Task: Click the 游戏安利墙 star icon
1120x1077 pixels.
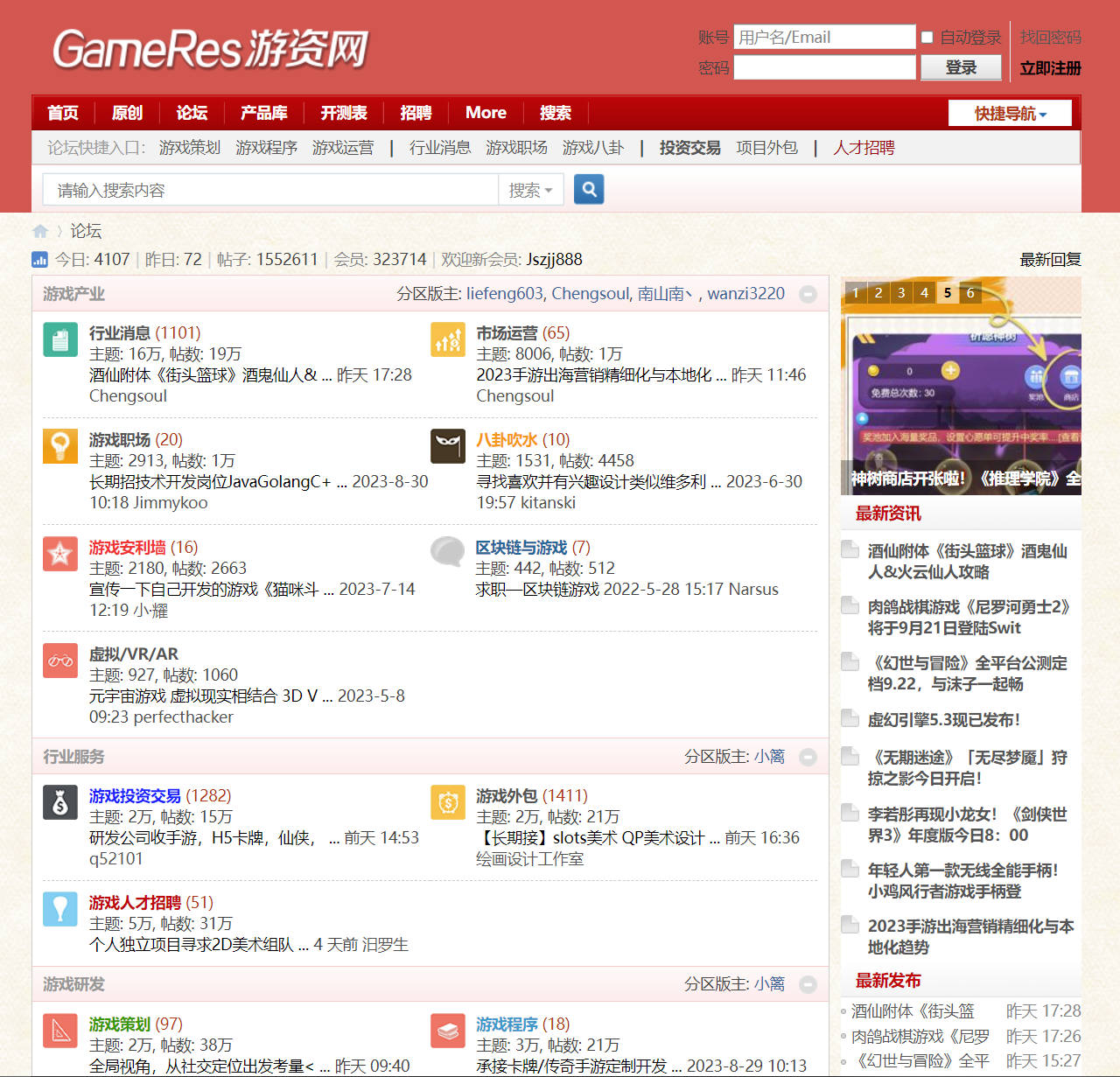Action: pyautogui.click(x=60, y=554)
